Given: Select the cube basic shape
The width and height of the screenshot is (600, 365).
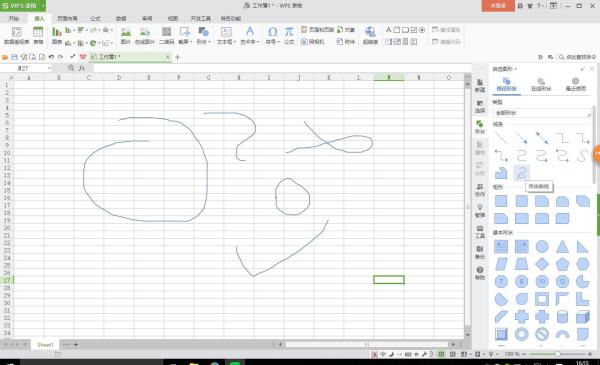Looking at the screenshot, I should click(583, 317).
